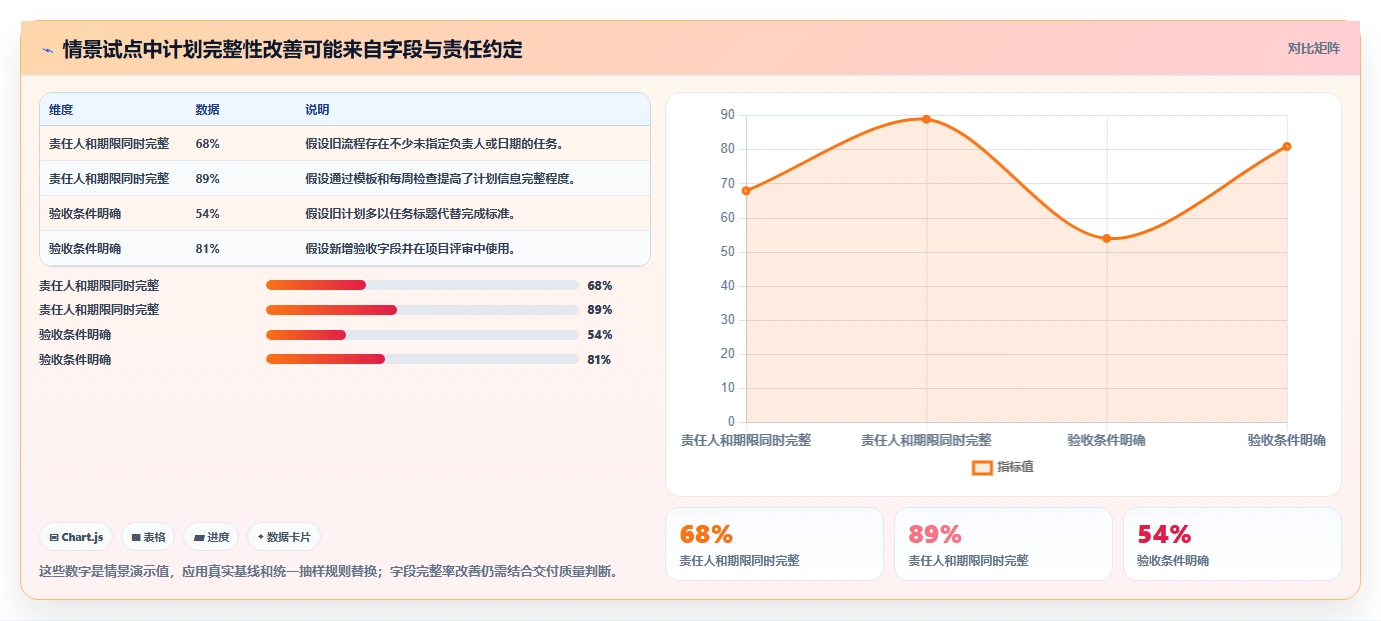1381x621 pixels.
Task: Select the chart data point at 54
Action: (x=1107, y=238)
